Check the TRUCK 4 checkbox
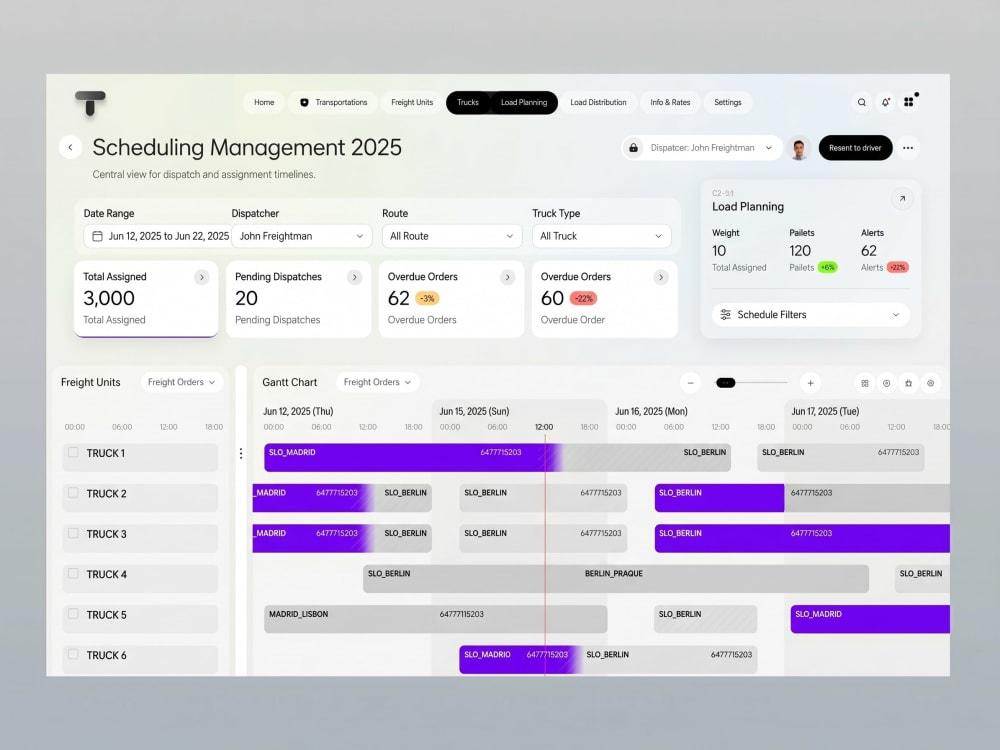 73,573
